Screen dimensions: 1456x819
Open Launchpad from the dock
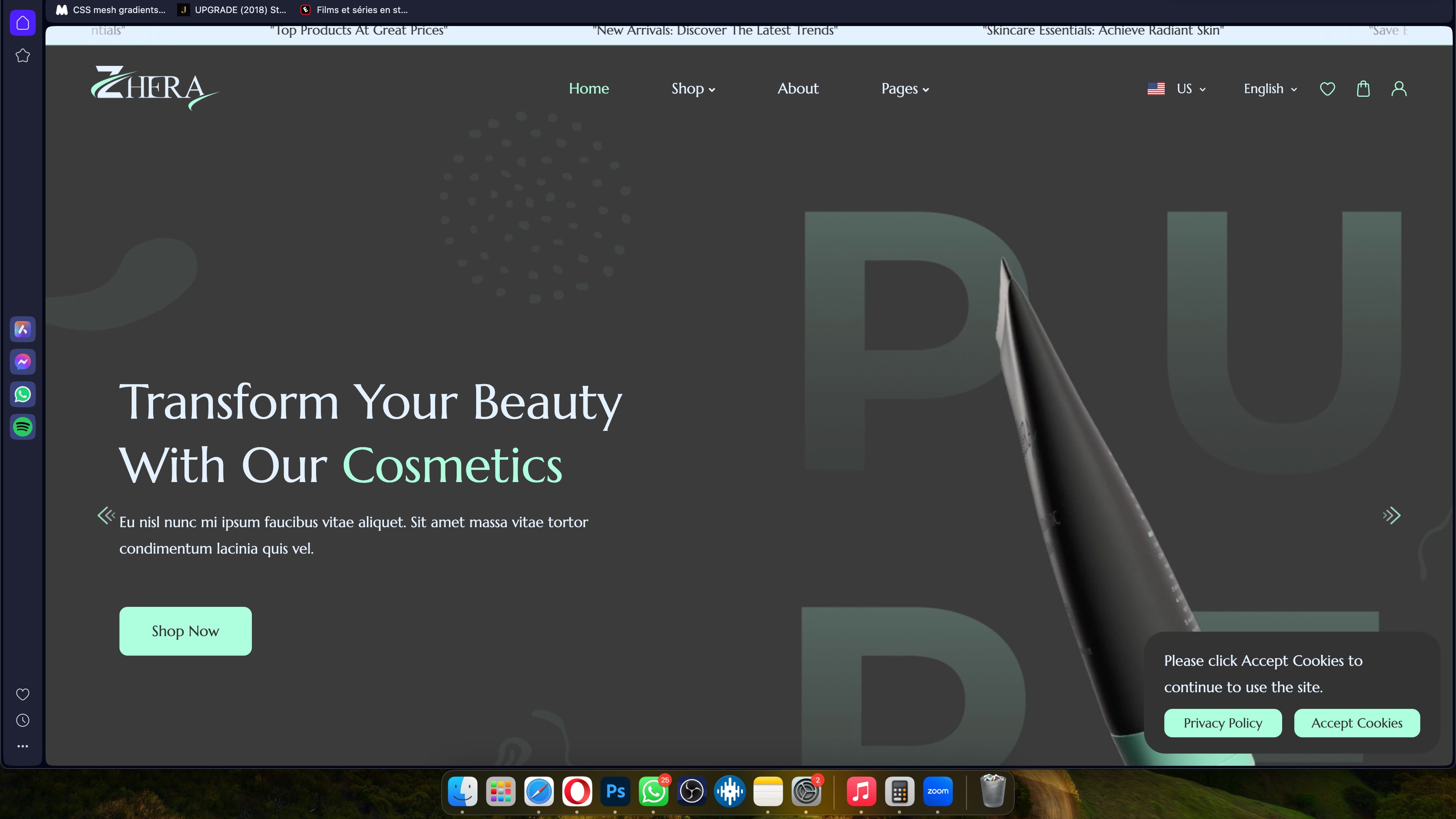point(501,791)
